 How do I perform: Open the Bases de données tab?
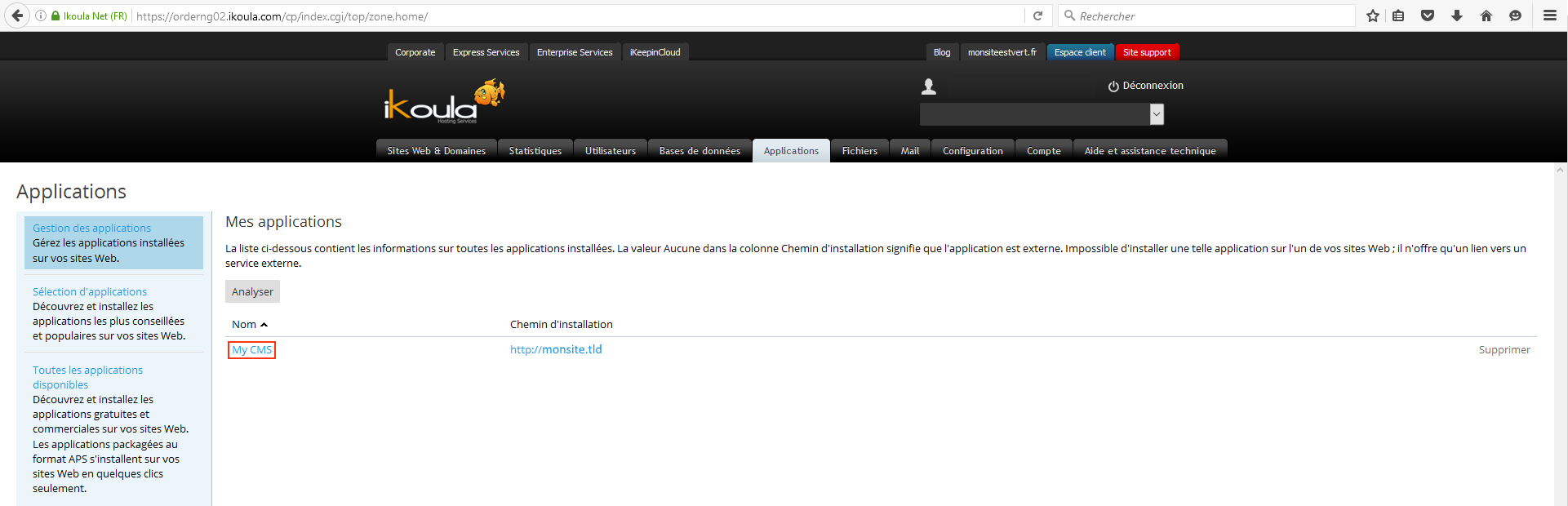[x=700, y=151]
